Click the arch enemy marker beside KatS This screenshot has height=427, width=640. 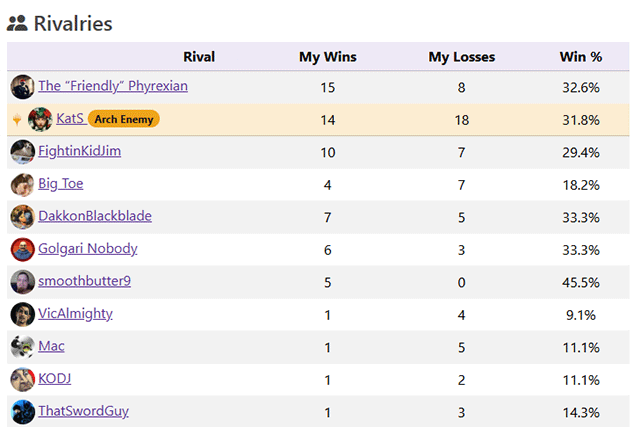click(17, 119)
